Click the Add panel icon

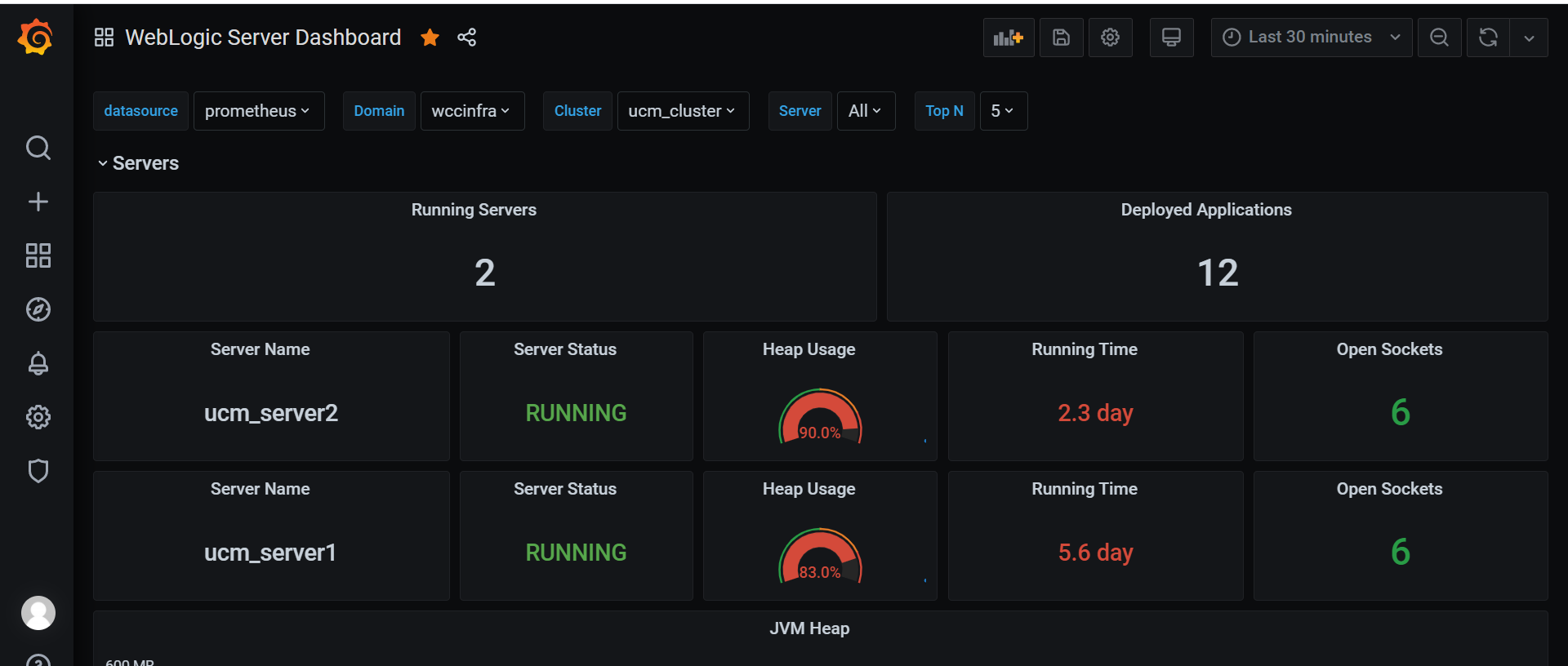coord(1009,38)
